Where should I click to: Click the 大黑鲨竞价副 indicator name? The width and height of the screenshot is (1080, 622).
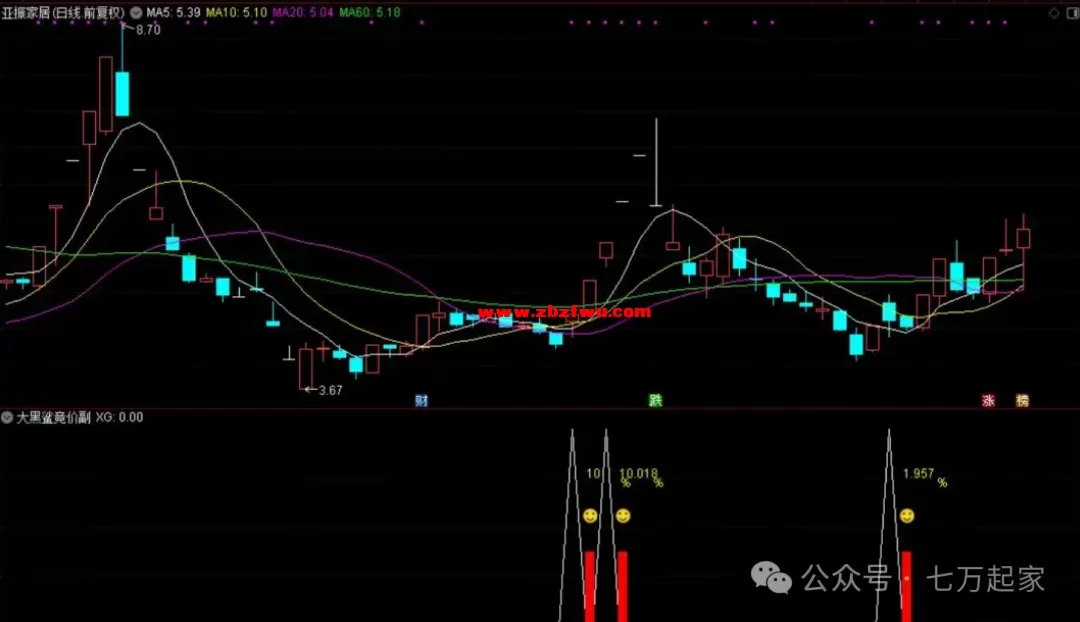[x=54, y=417]
